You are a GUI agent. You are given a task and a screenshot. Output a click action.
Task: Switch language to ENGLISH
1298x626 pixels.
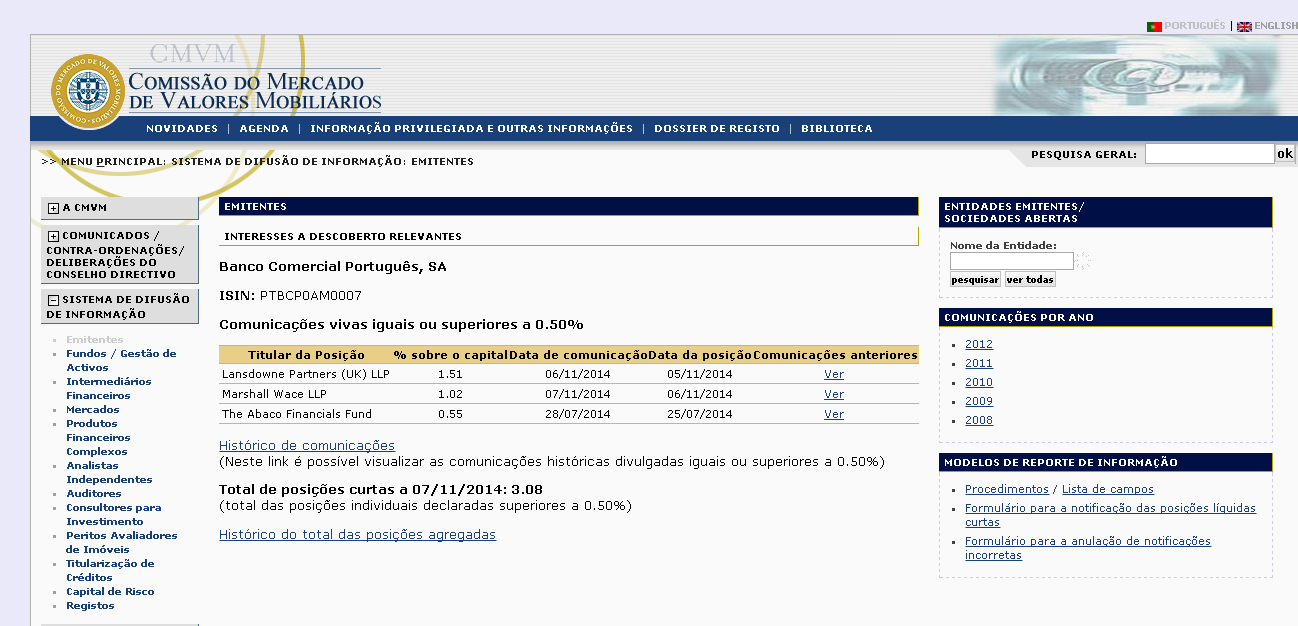click(1276, 26)
